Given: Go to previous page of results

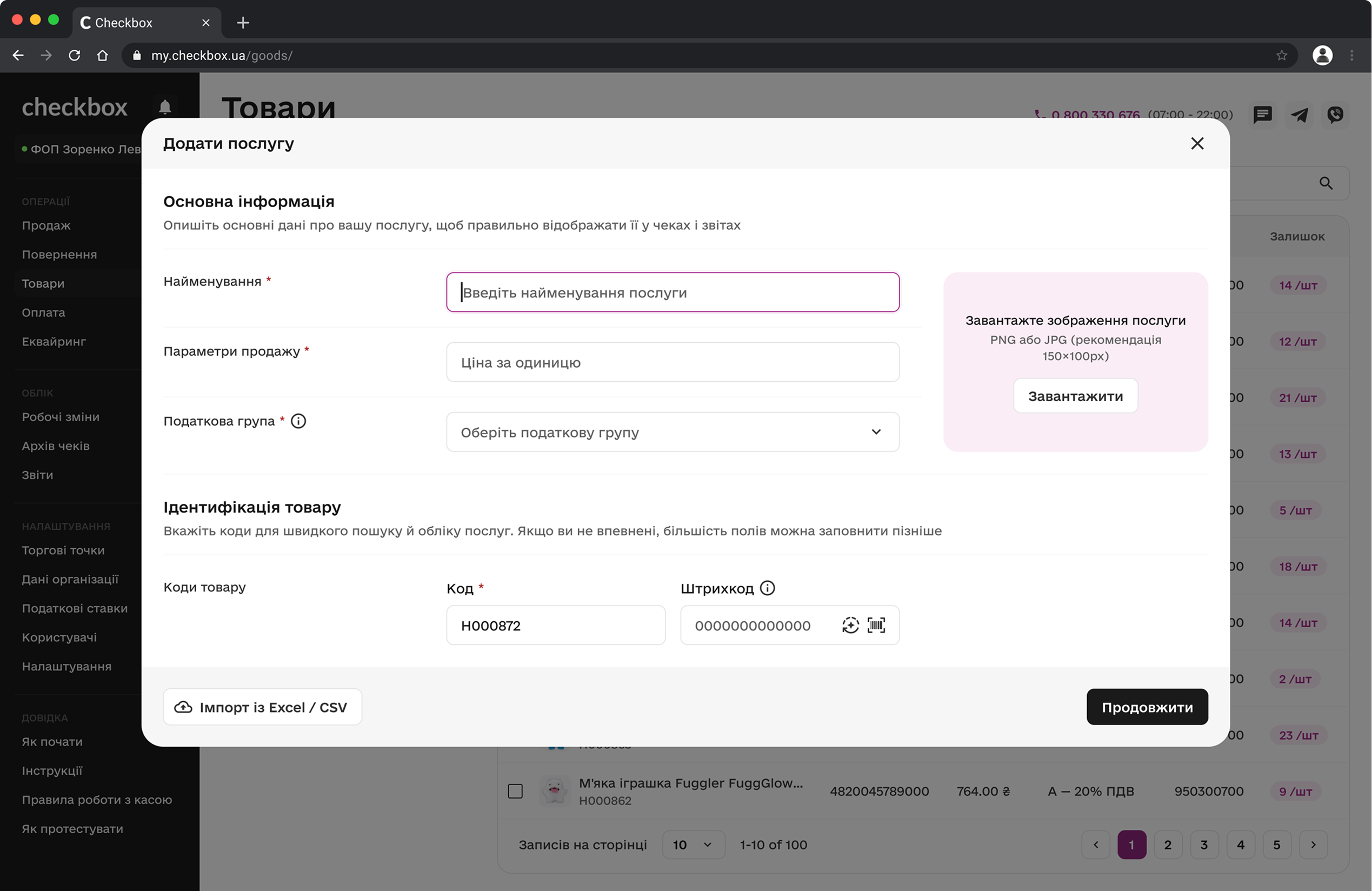Looking at the screenshot, I should pyautogui.click(x=1095, y=845).
